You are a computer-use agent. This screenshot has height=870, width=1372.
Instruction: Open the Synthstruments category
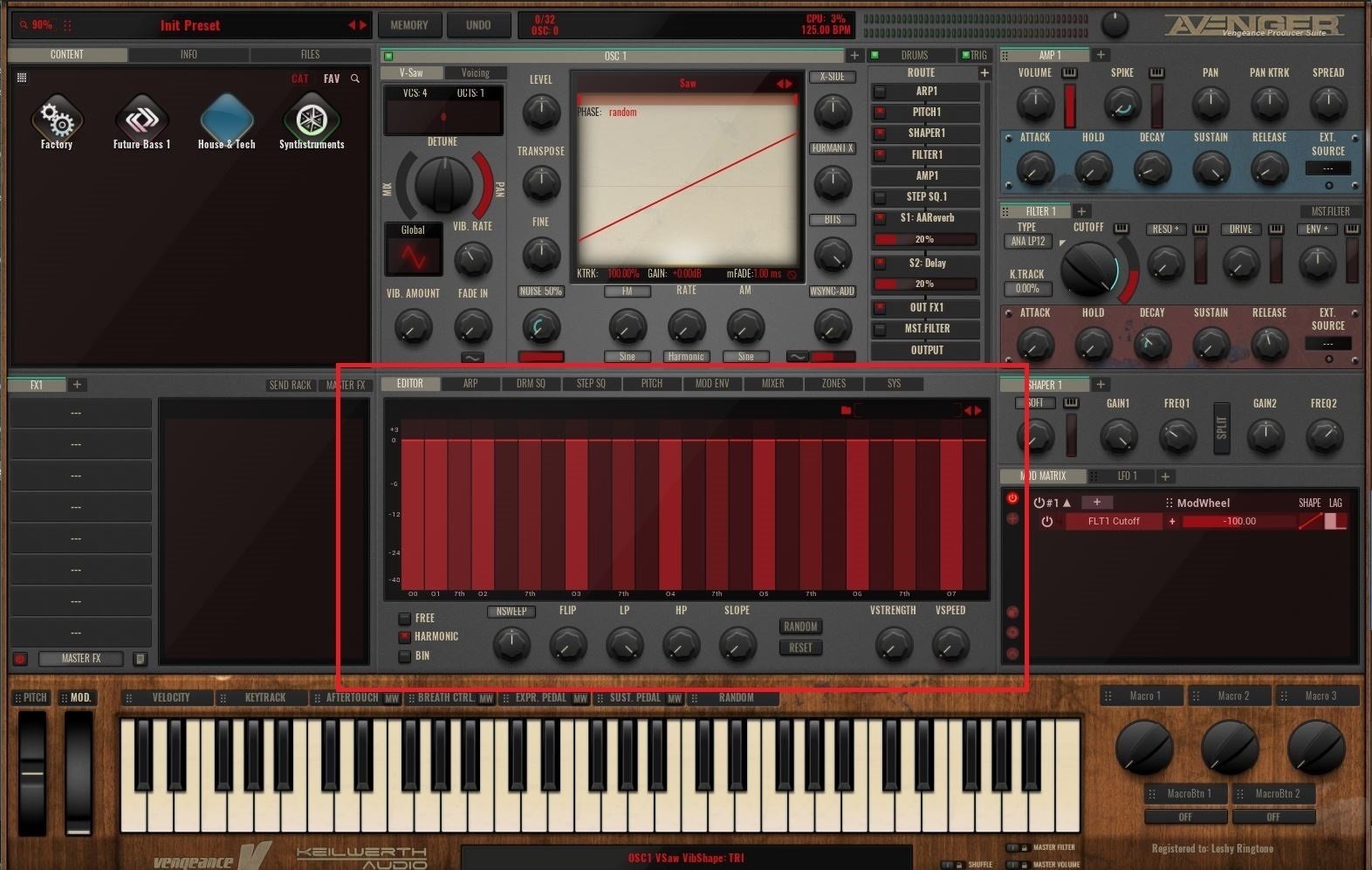(x=312, y=122)
